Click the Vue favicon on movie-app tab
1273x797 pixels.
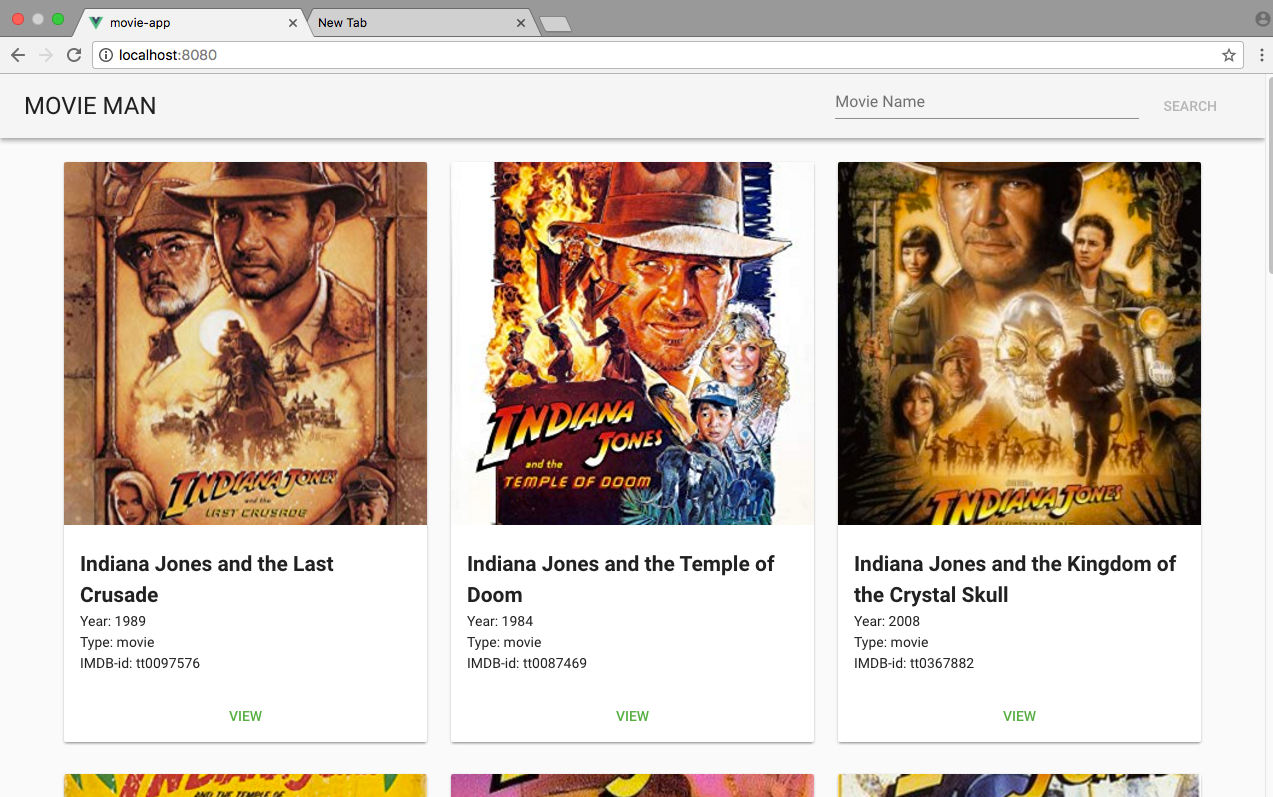pos(96,22)
